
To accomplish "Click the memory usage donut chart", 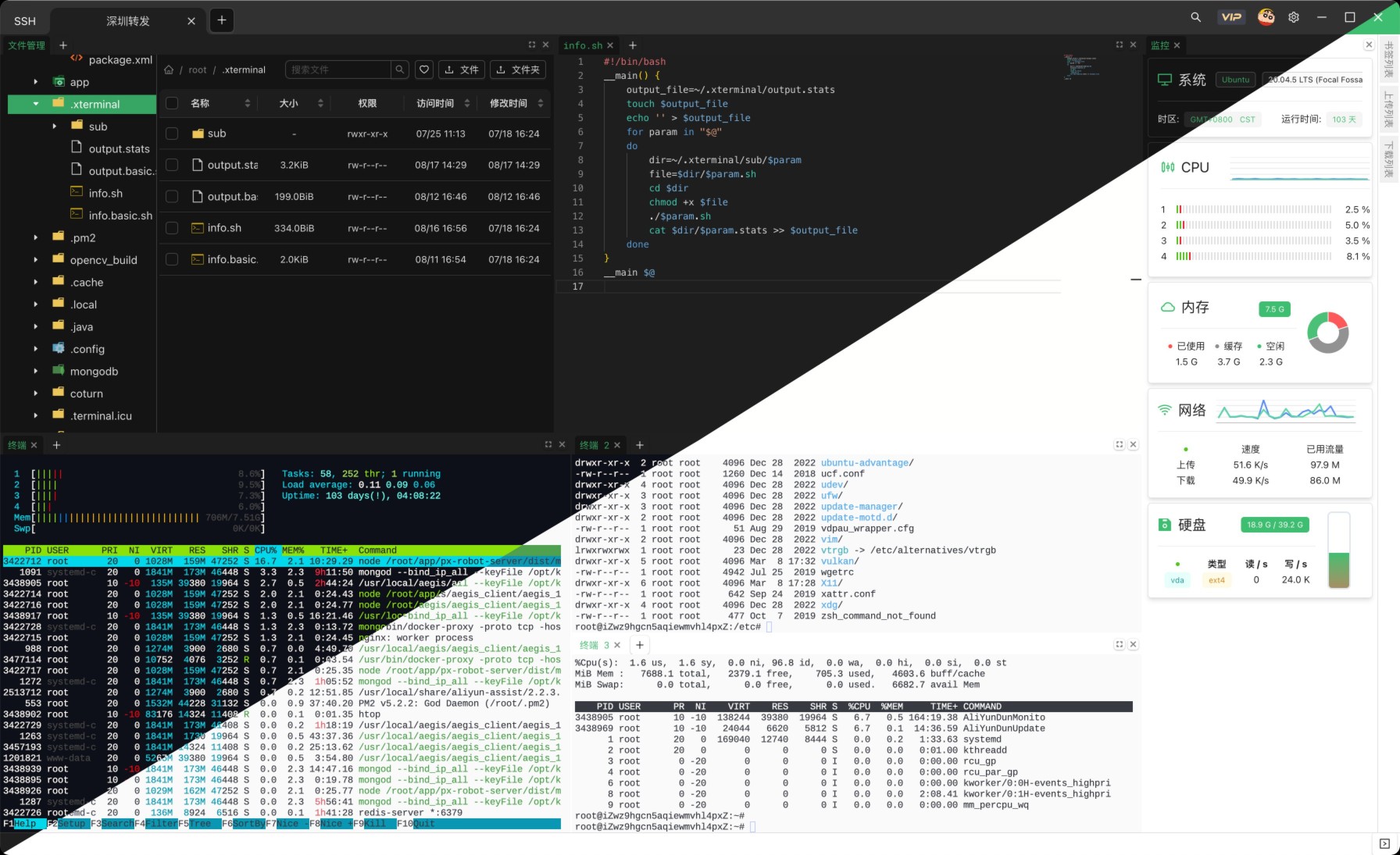I will (x=1327, y=332).
